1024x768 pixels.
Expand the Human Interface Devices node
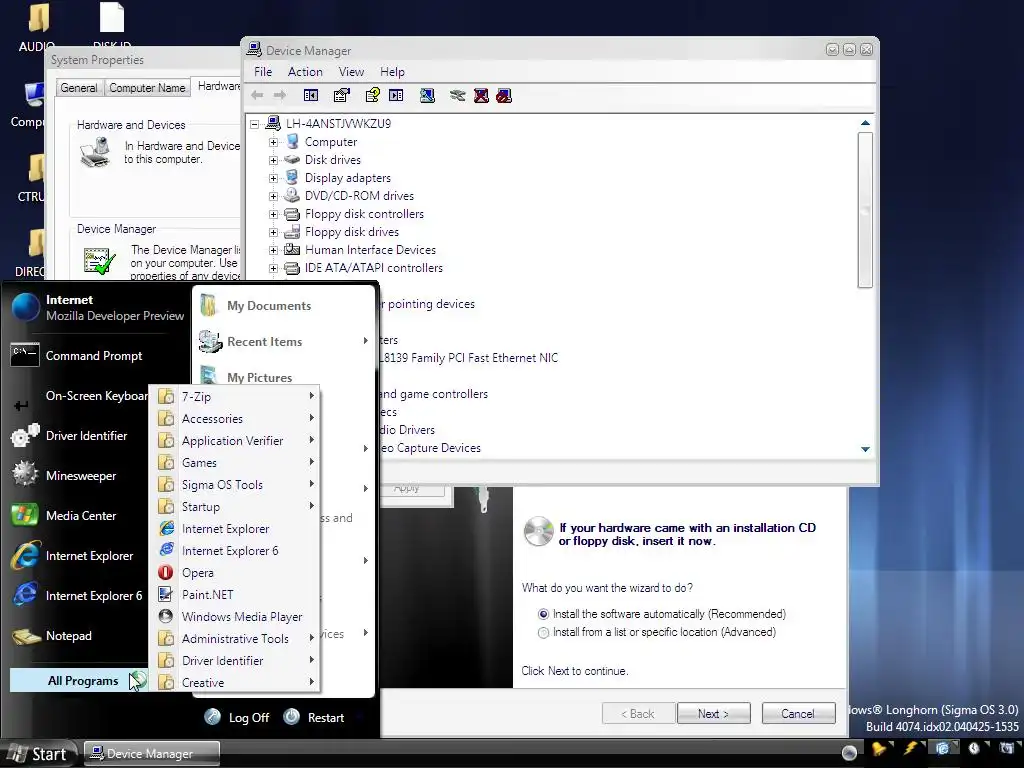[274, 250]
